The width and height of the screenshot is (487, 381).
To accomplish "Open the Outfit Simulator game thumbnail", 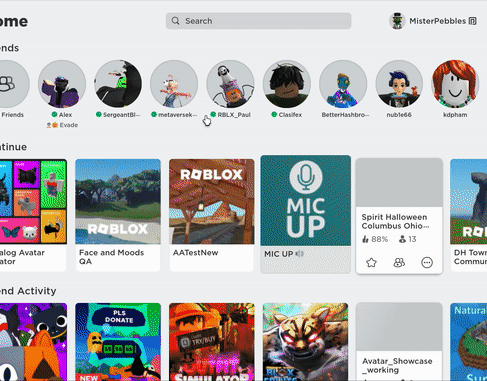I will pos(212,342).
